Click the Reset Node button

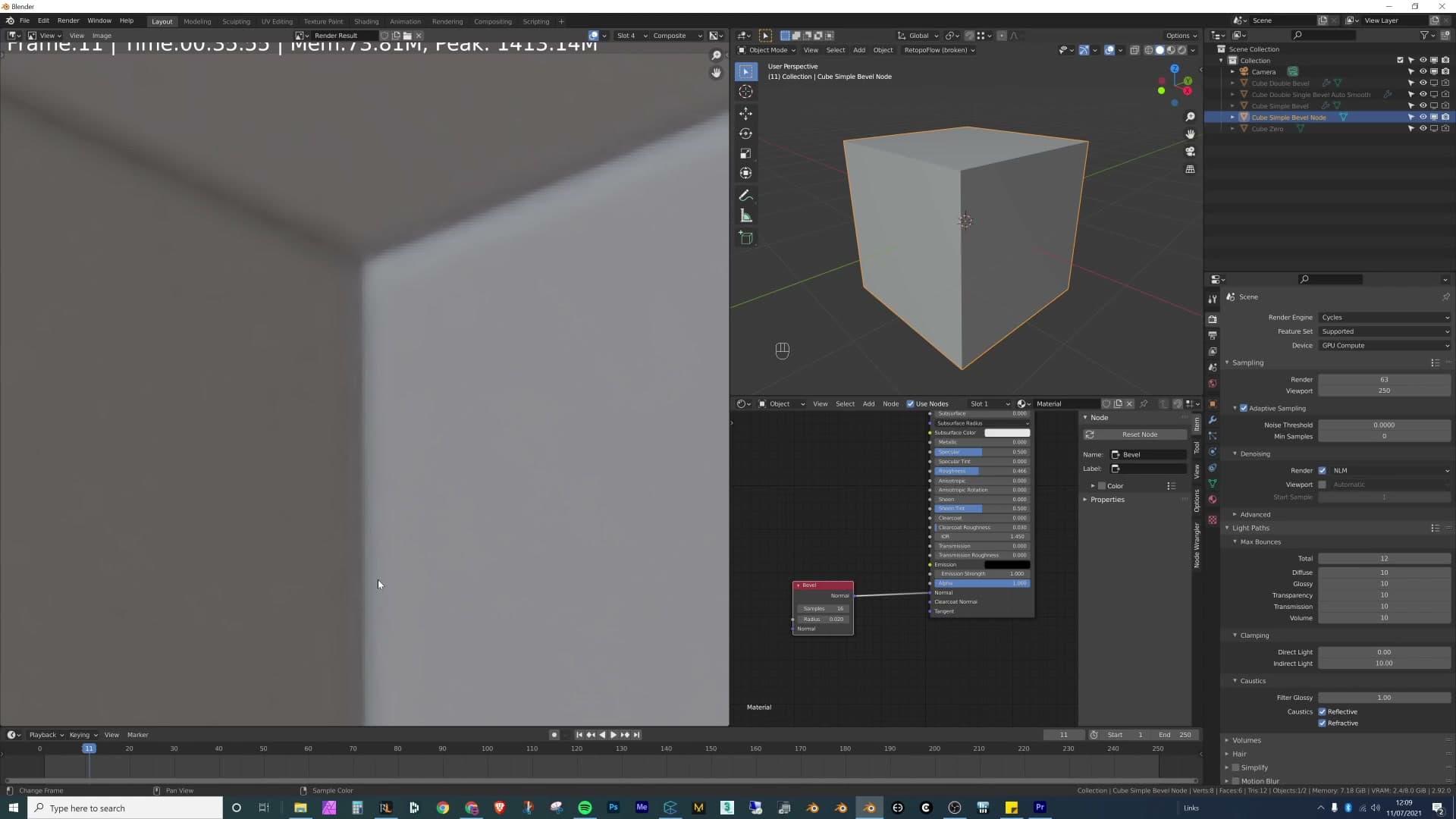pos(1134,435)
